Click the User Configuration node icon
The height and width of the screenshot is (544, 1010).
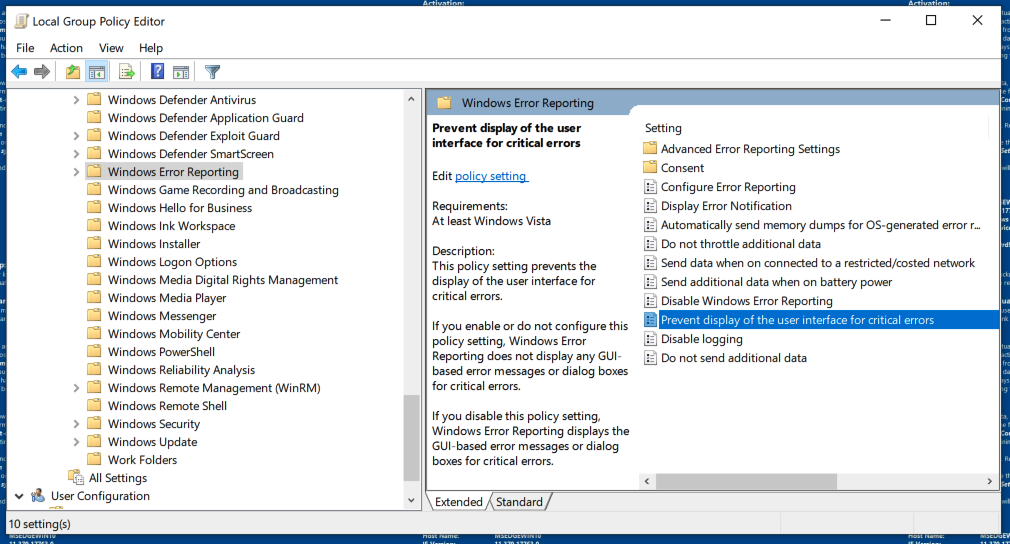coord(38,496)
